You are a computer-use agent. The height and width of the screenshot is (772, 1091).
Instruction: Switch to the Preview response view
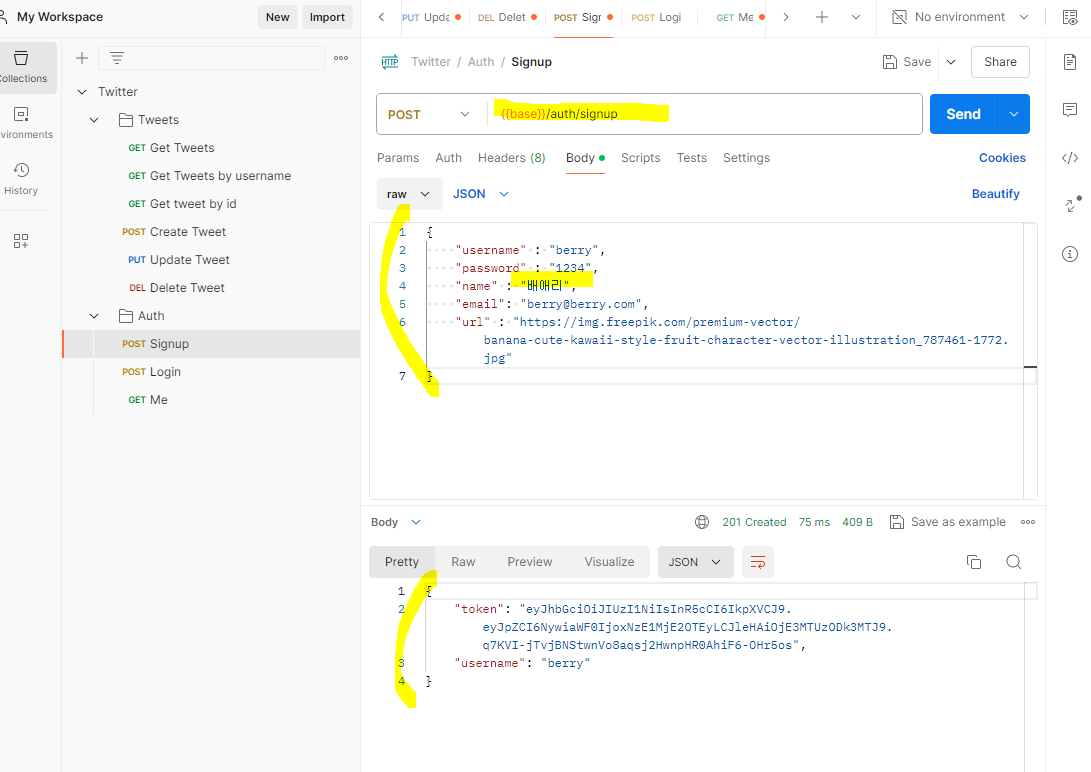click(x=529, y=562)
